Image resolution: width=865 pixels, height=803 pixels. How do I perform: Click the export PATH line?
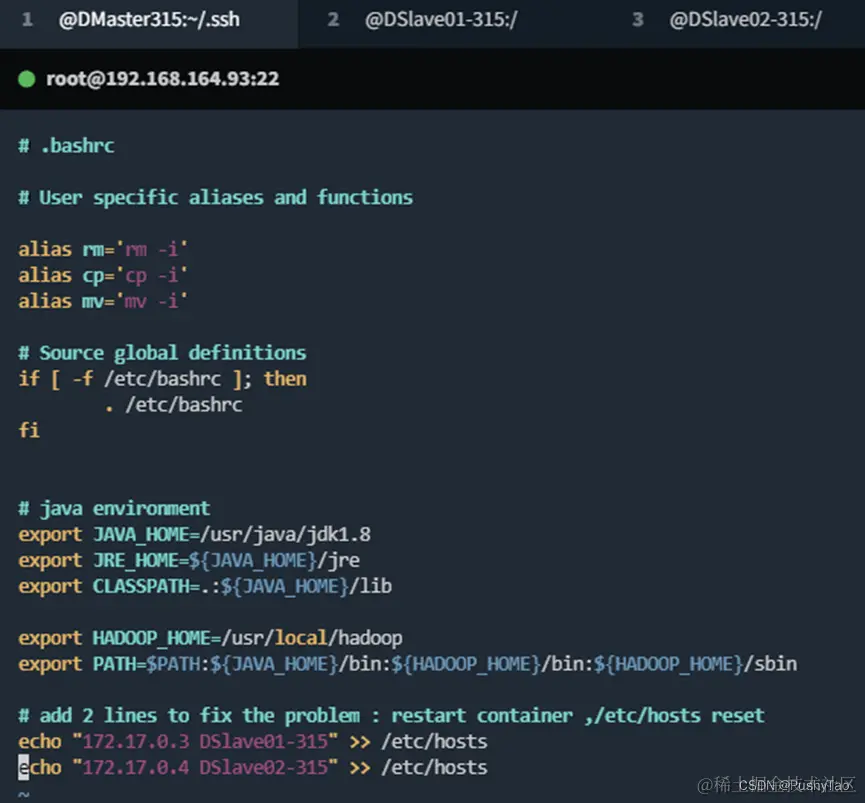tap(408, 664)
